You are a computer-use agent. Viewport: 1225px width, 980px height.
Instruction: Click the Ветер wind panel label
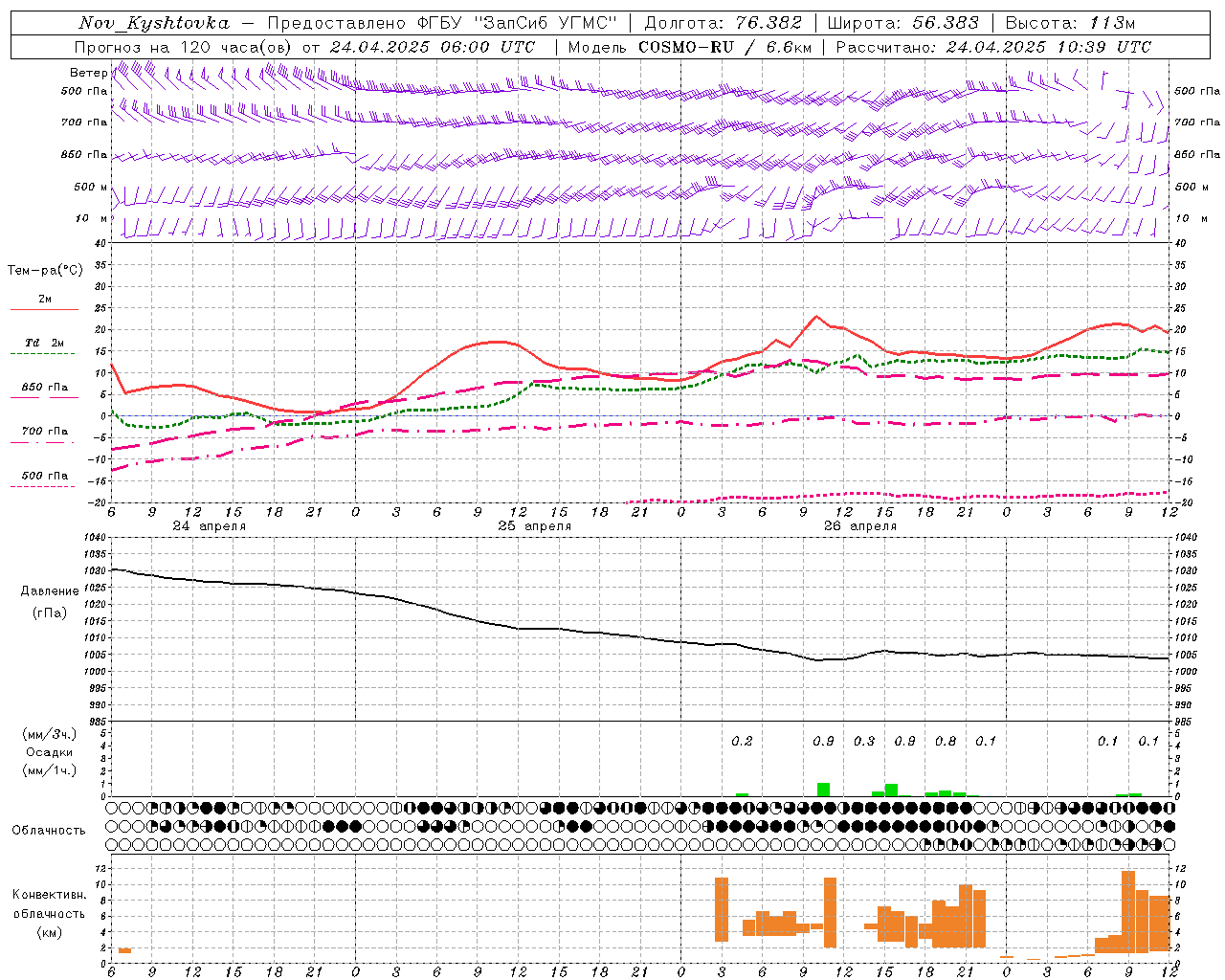(x=88, y=73)
